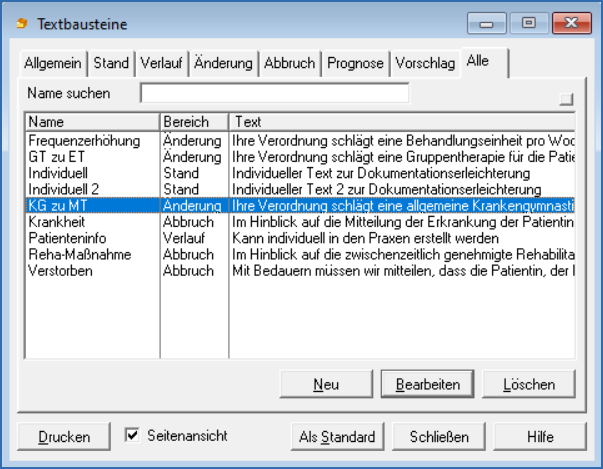Close the Textbausteine window with X

[571, 23]
